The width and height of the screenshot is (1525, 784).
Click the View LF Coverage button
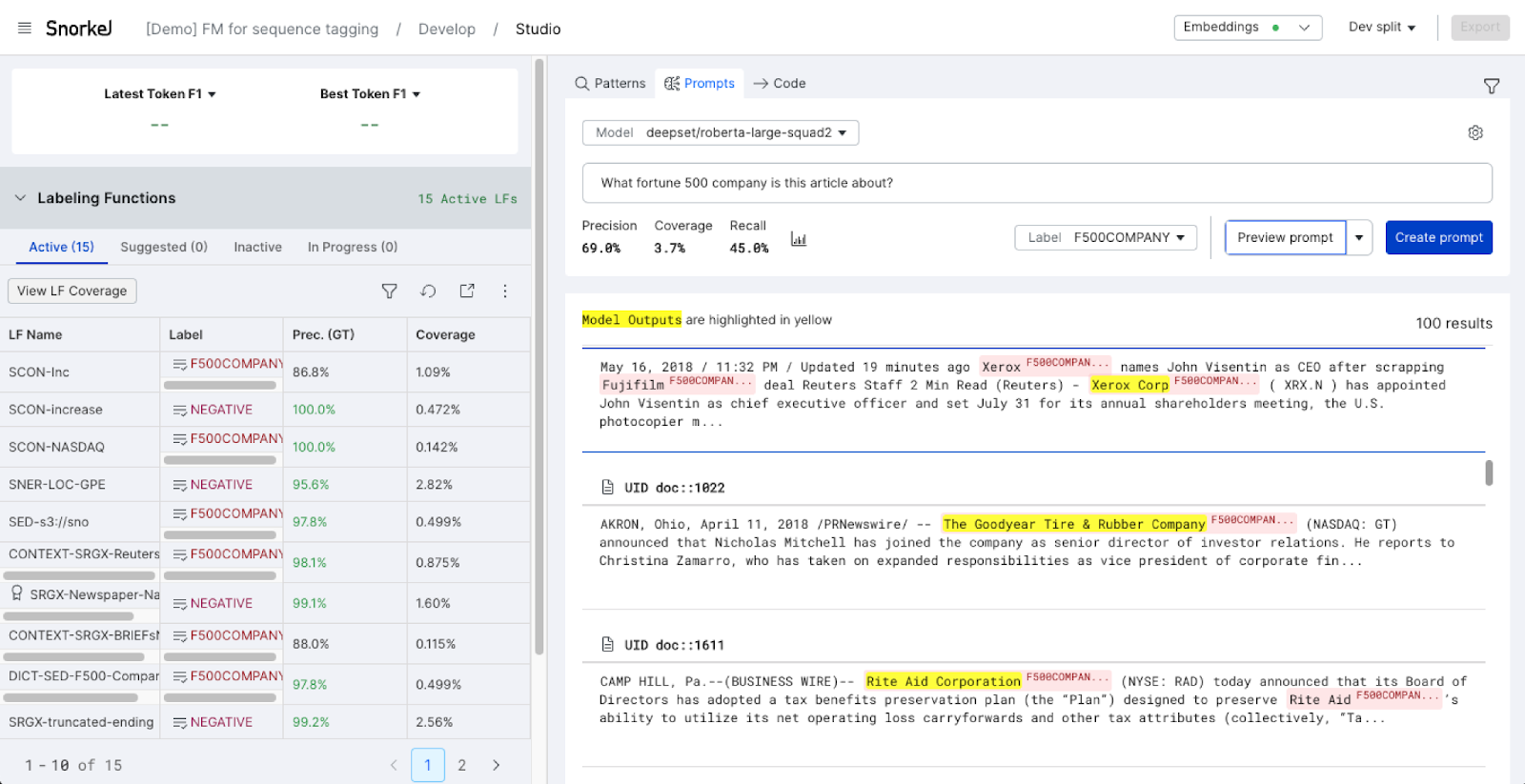72,291
